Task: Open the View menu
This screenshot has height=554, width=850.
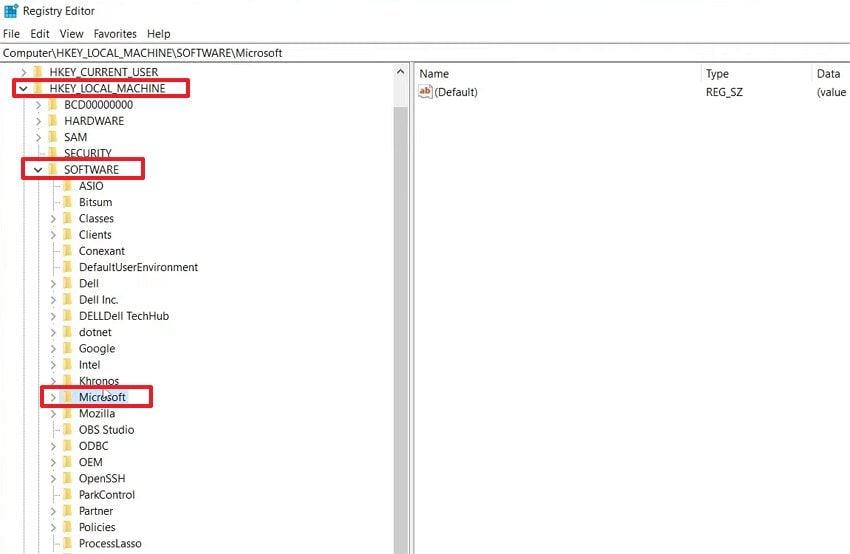Action: (x=72, y=34)
